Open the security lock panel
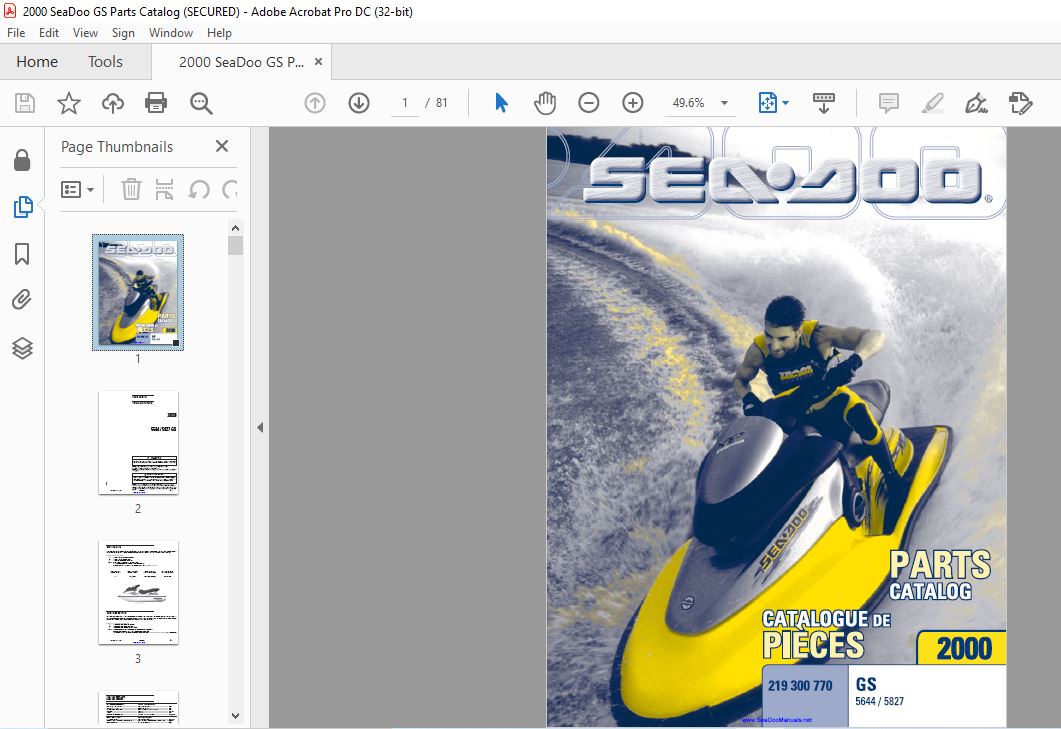This screenshot has height=729, width=1061. click(x=22, y=160)
